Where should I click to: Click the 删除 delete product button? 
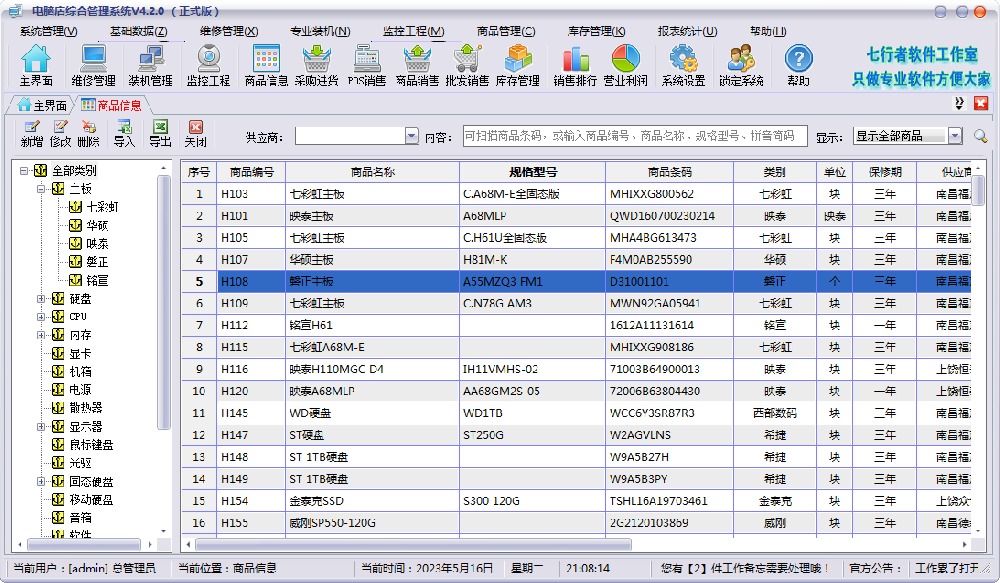point(88,134)
